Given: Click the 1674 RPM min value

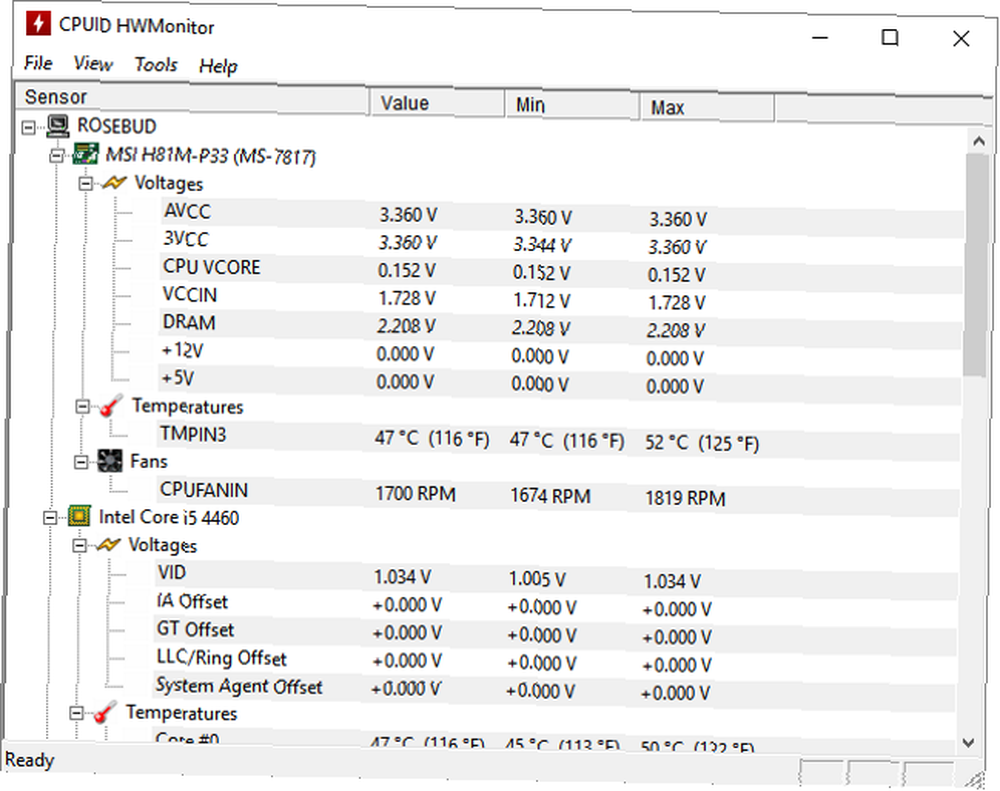Looking at the screenshot, I should [x=550, y=496].
